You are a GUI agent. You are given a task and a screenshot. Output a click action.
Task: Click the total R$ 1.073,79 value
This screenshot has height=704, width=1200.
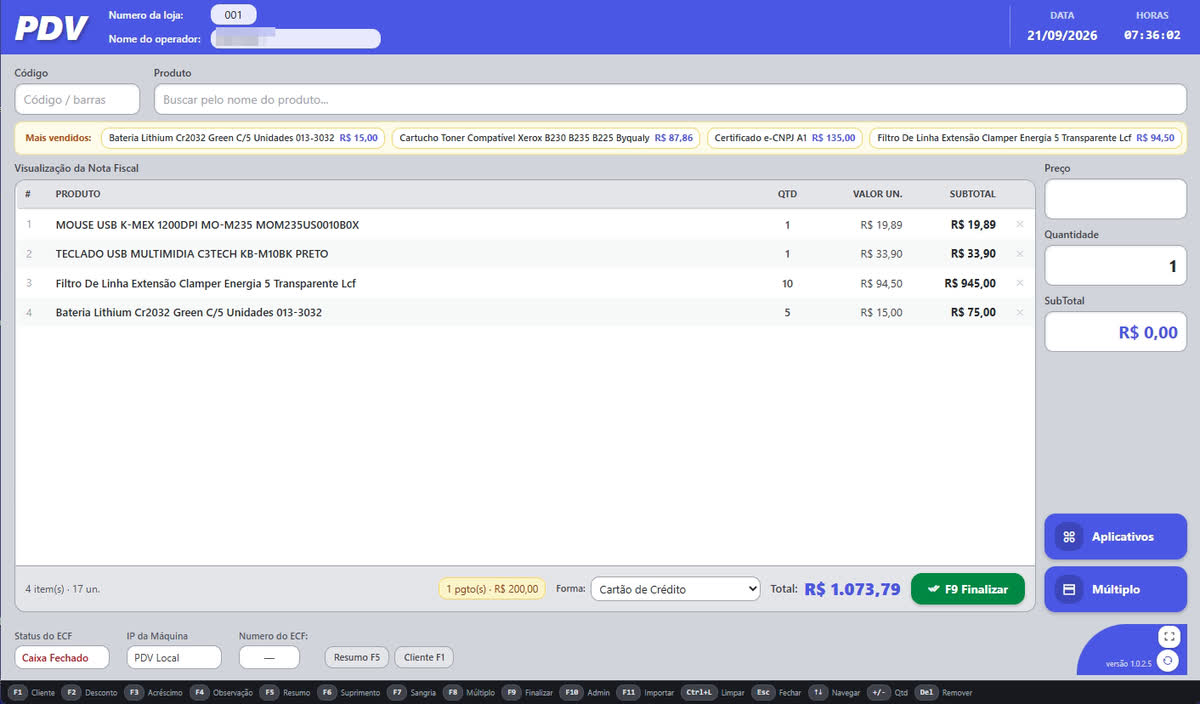(852, 589)
